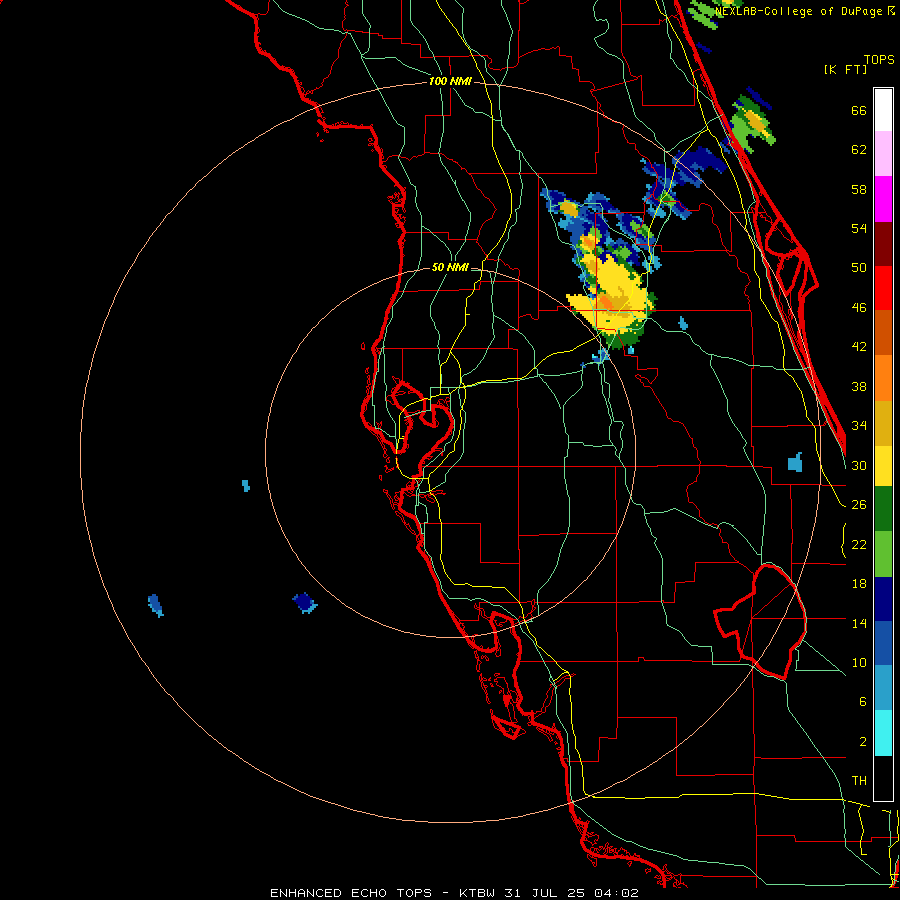Select the dark green legend swatch

(883, 509)
